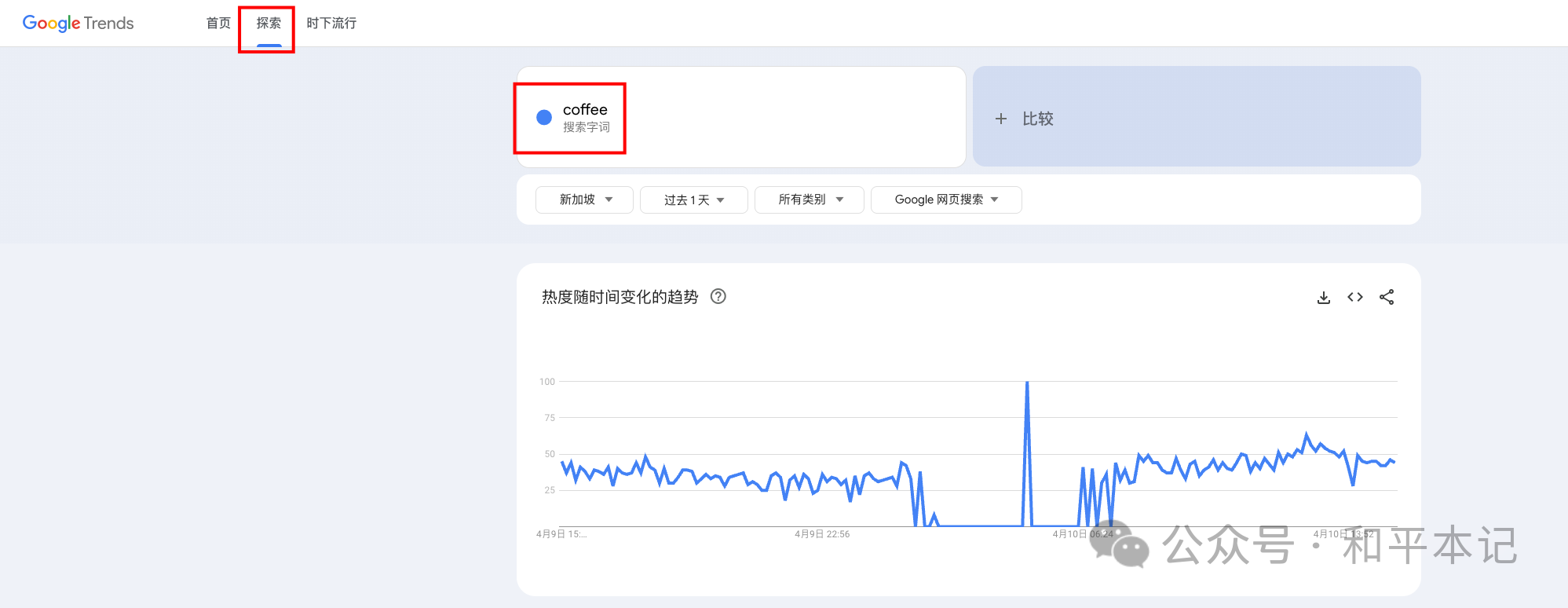Click the Google Trends logo

click(x=79, y=24)
